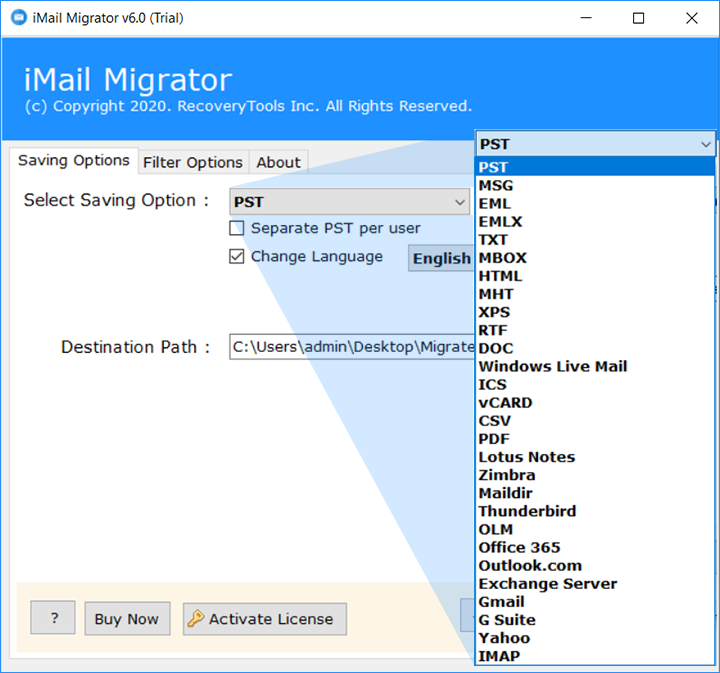Select the XPS saving option
The height and width of the screenshot is (673, 720).
click(x=595, y=312)
